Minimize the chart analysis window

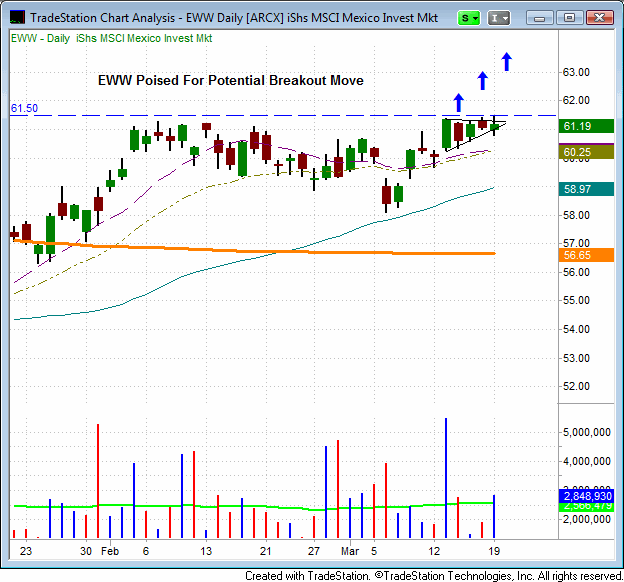click(x=541, y=17)
